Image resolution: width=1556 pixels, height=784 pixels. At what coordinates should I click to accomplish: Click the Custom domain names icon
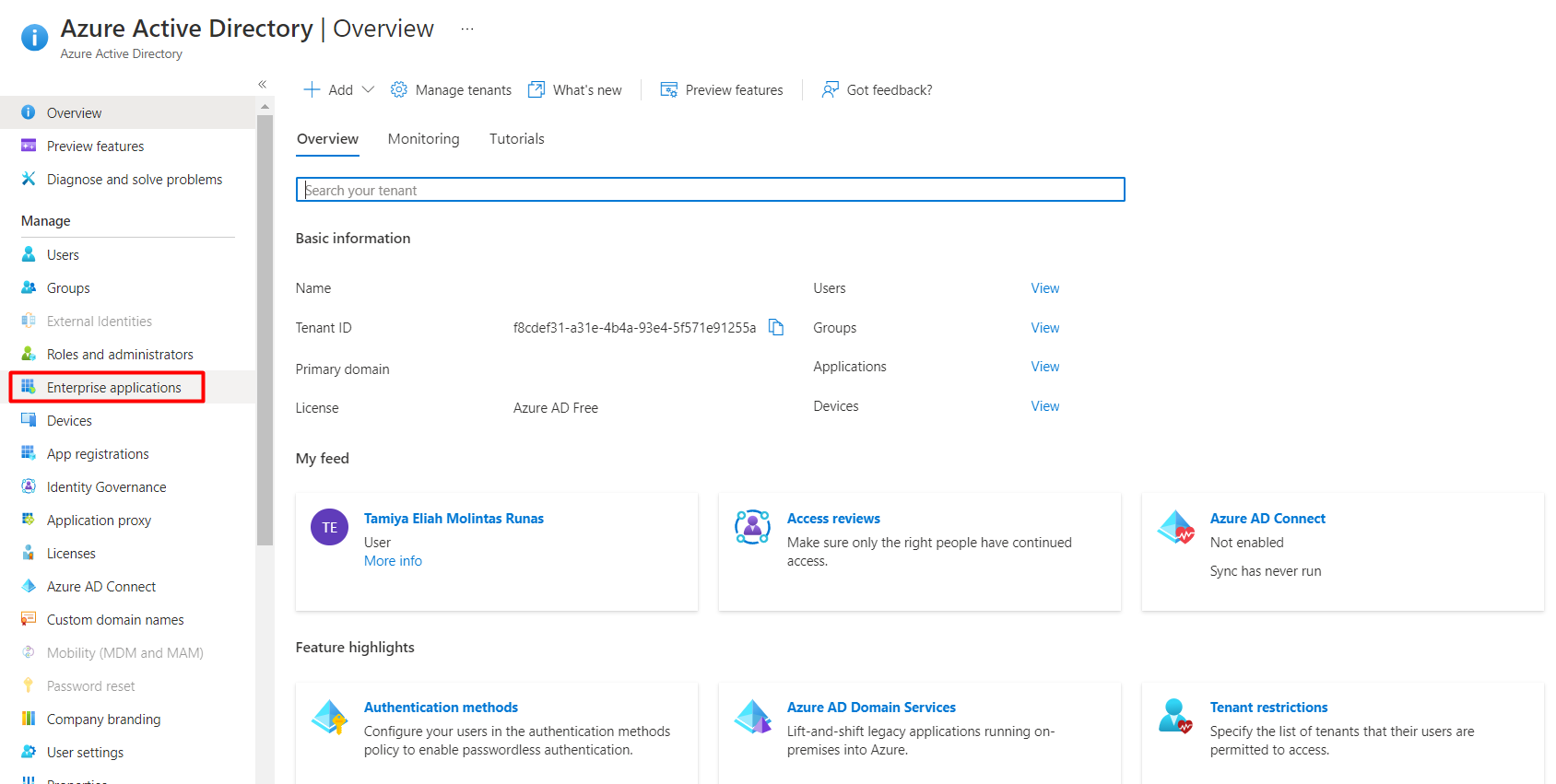[x=29, y=619]
